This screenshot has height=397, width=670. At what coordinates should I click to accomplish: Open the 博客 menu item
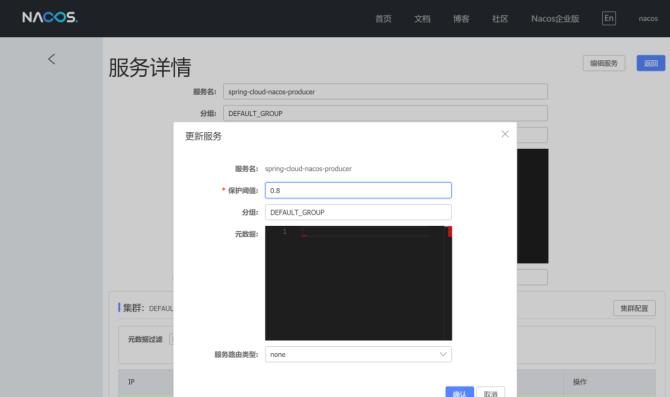pos(461,19)
